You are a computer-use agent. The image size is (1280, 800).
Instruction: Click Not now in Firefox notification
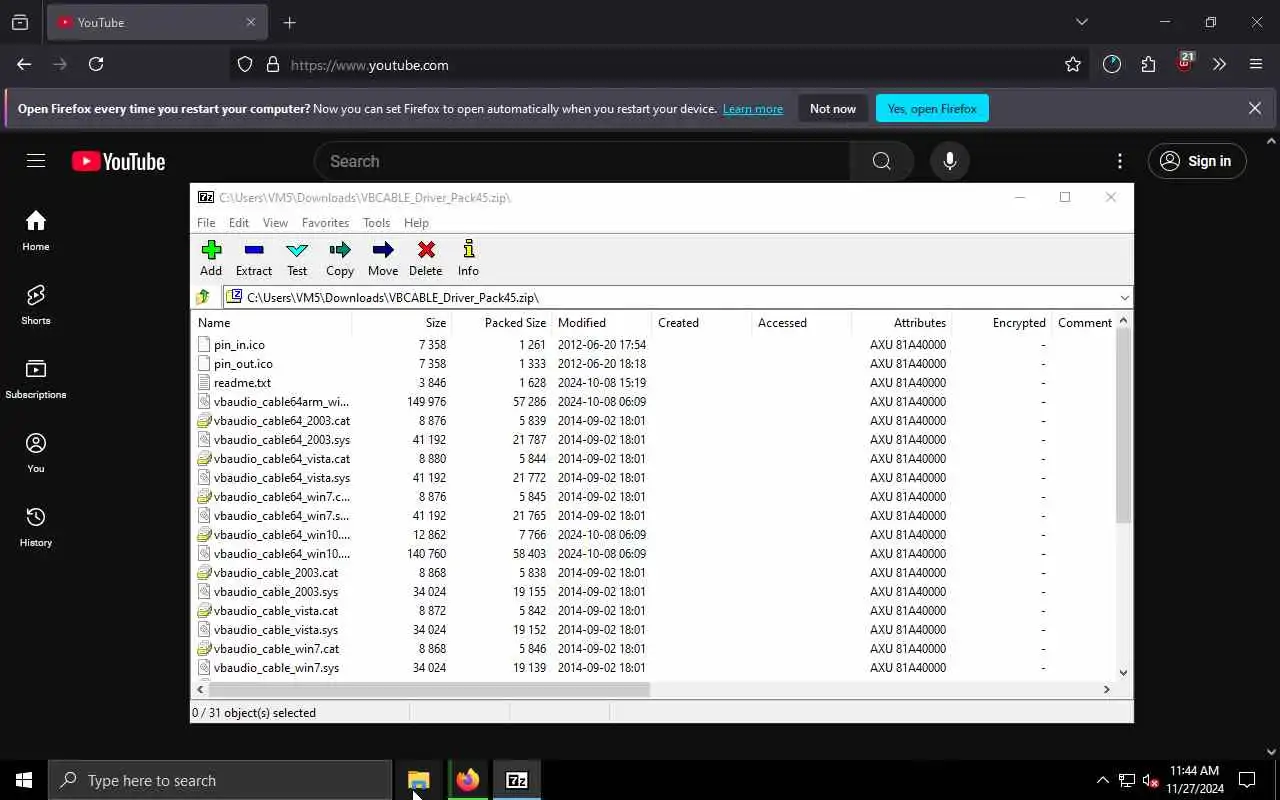point(833,108)
